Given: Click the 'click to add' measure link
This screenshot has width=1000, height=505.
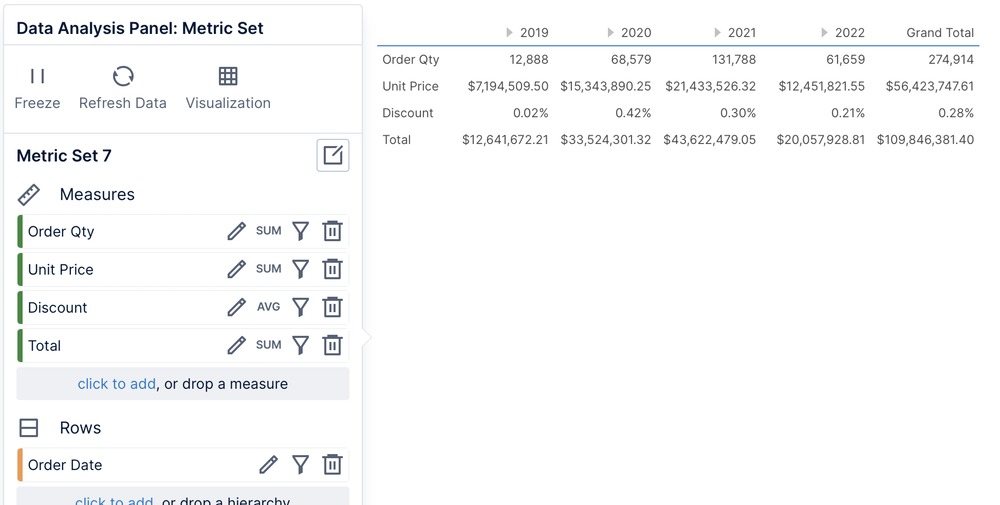Looking at the screenshot, I should point(117,384).
